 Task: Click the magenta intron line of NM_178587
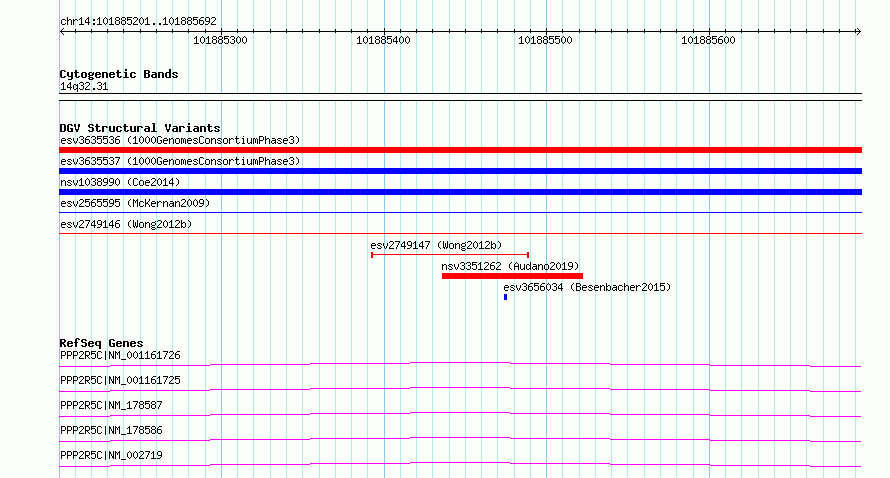point(460,413)
